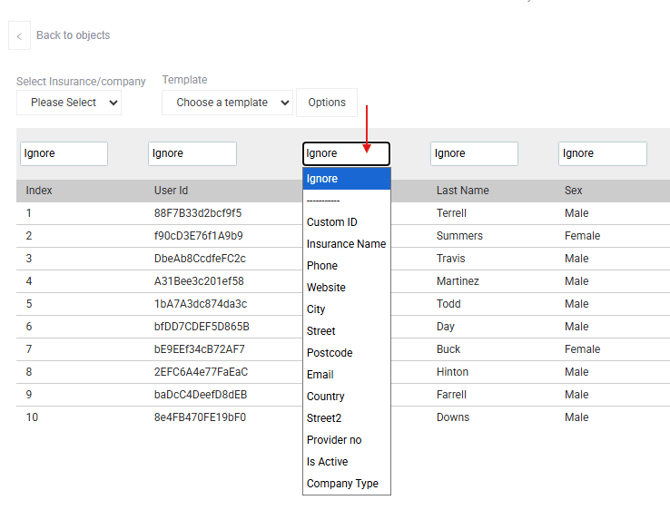
Task: Go back via 'Back to objects' link
Action: pos(73,35)
